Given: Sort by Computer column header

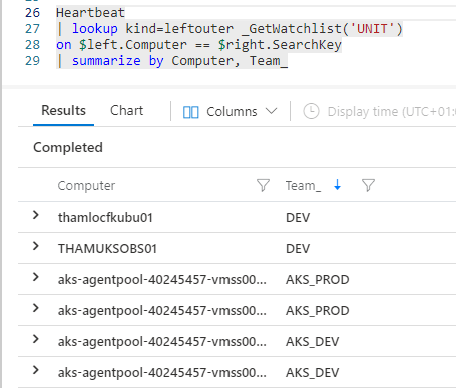Looking at the screenshot, I should tap(86, 185).
